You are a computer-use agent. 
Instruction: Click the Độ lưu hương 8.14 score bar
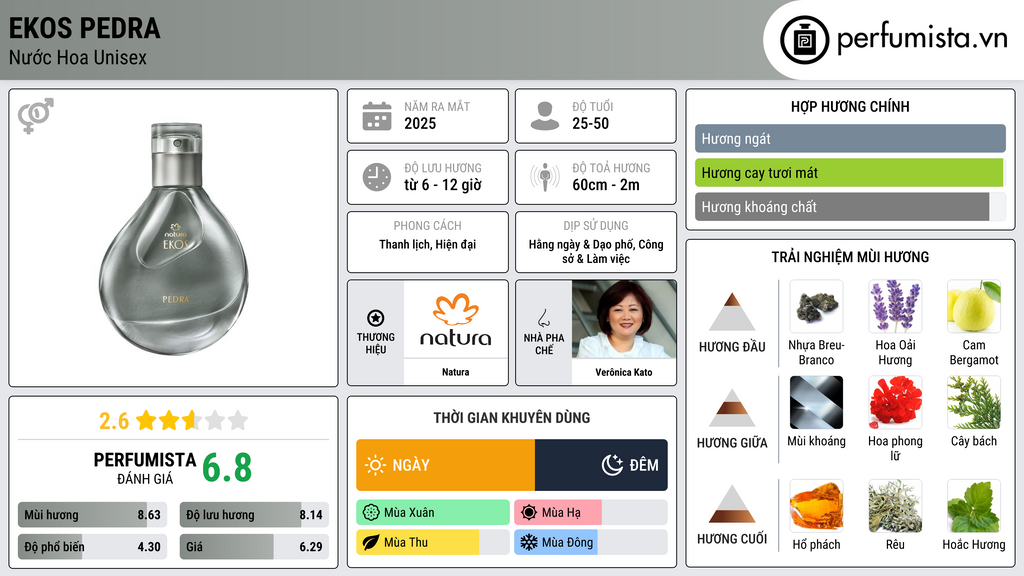click(254, 515)
